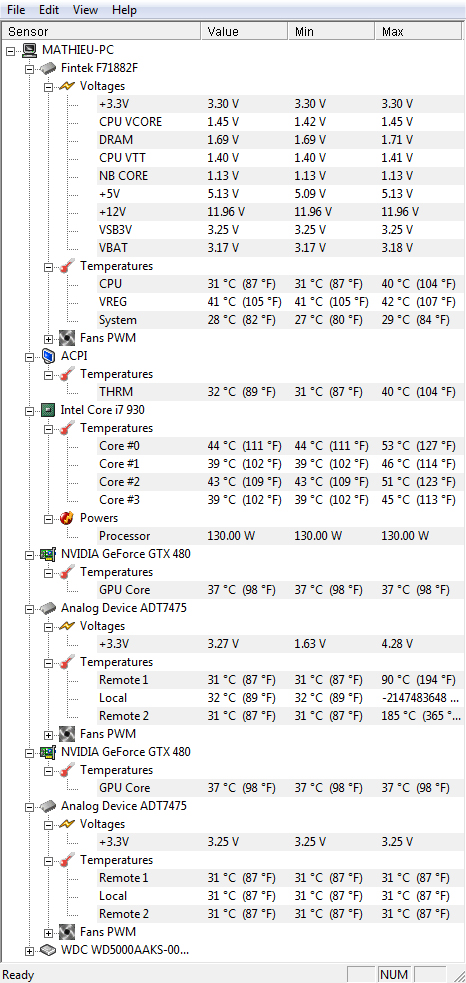The width and height of the screenshot is (466, 983).
Task: Click the 1.63 V Min voltage value
Action: tap(310, 644)
